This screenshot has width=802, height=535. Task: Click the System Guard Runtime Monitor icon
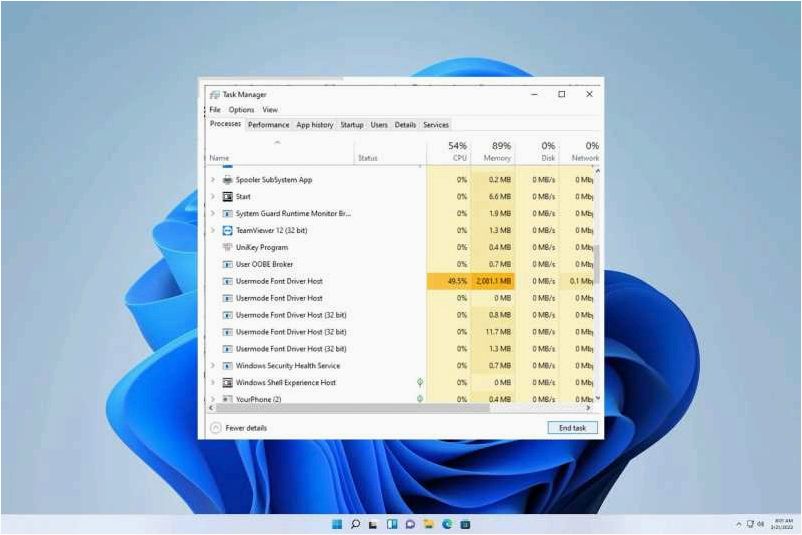(x=228, y=214)
